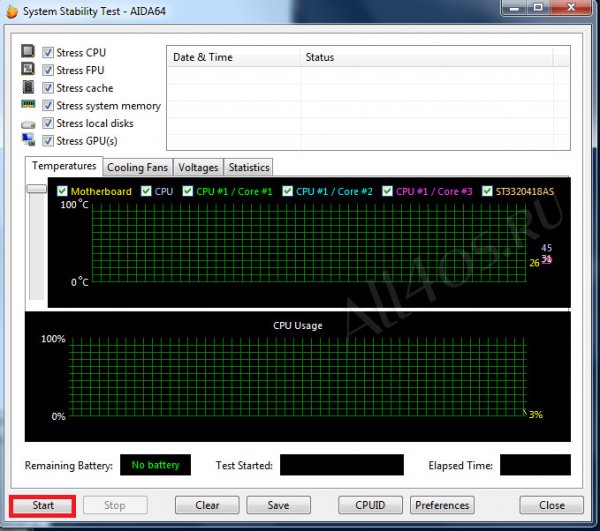Toggle the Stress cache checkbox
The height and width of the screenshot is (531, 600).
(x=47, y=88)
